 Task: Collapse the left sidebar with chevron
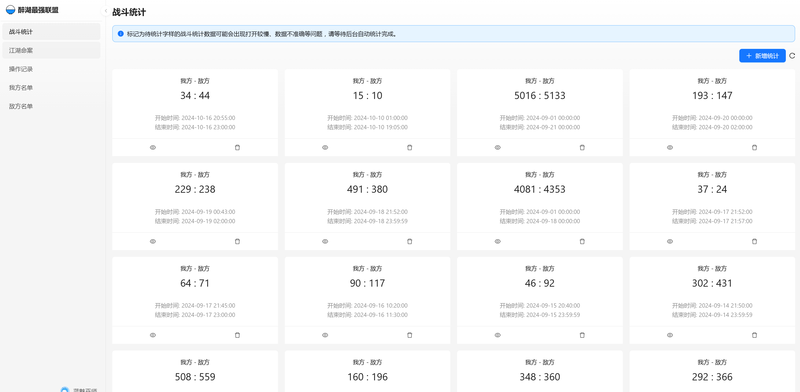tap(106, 11)
